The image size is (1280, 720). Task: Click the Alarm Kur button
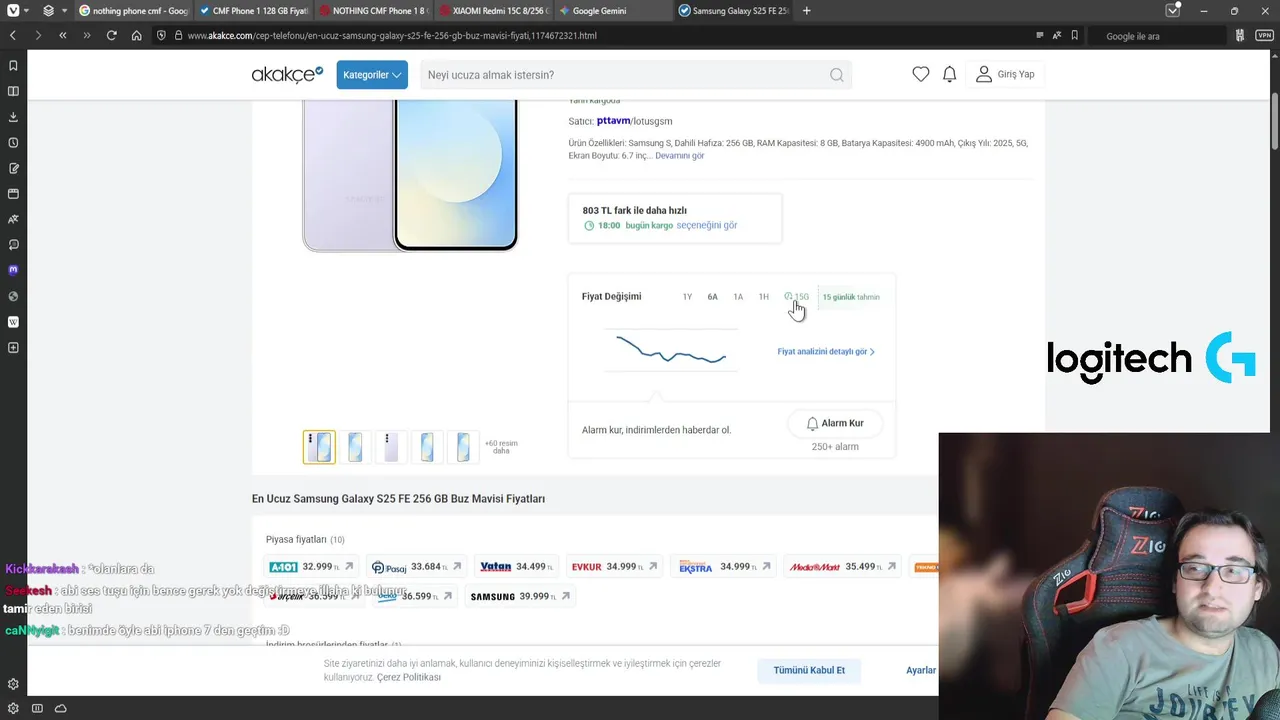coord(835,423)
